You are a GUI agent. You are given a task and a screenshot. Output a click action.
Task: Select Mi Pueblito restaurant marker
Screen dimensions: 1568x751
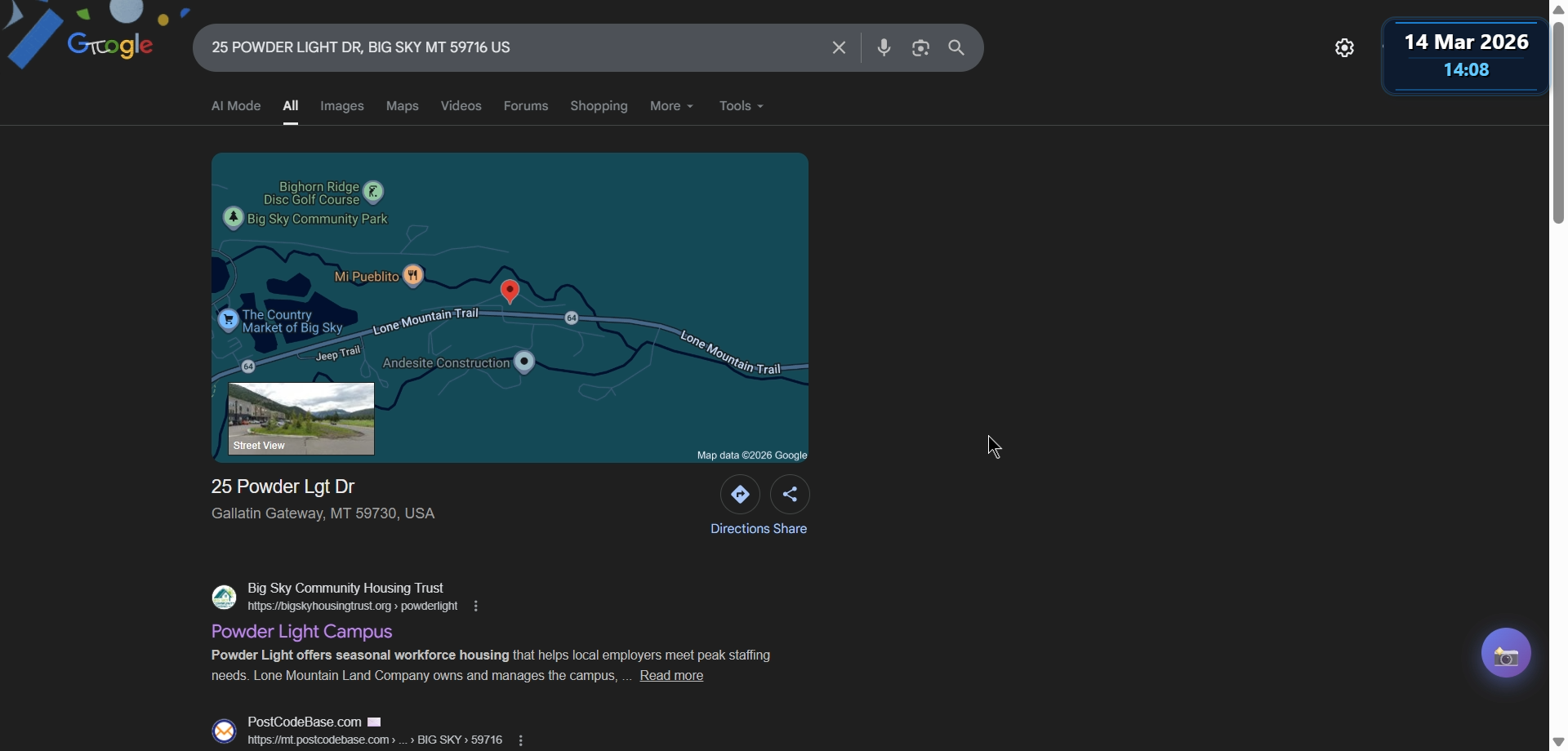click(x=414, y=276)
